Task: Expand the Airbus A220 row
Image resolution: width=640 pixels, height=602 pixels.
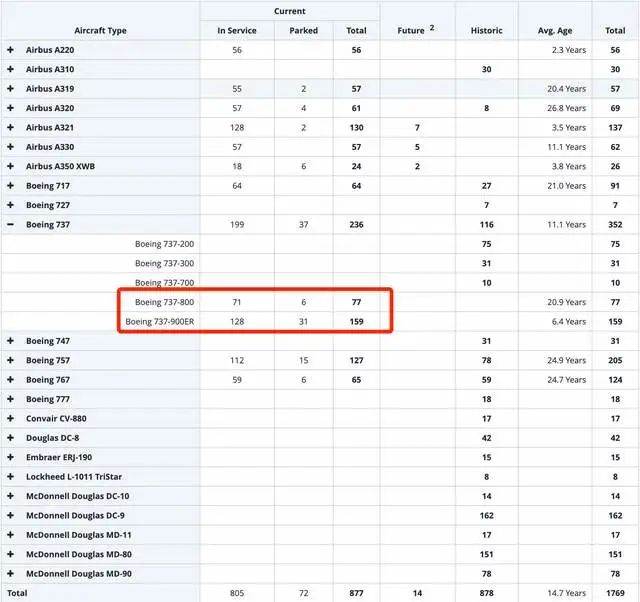Action: [11, 50]
